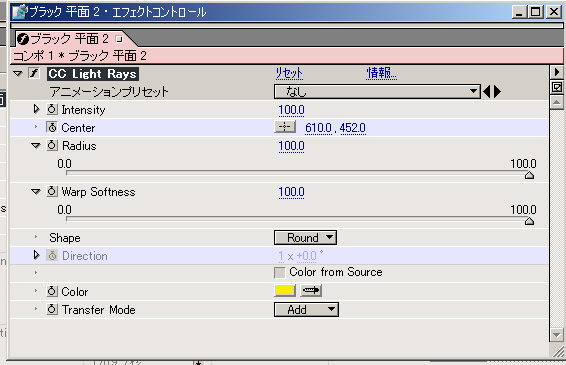Click the scrollbar up arrow
The image size is (566, 365).
pos(557,103)
